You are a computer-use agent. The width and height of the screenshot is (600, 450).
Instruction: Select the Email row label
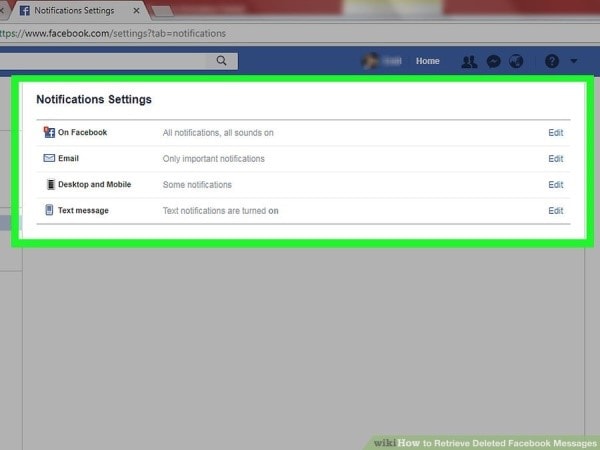pos(68,158)
